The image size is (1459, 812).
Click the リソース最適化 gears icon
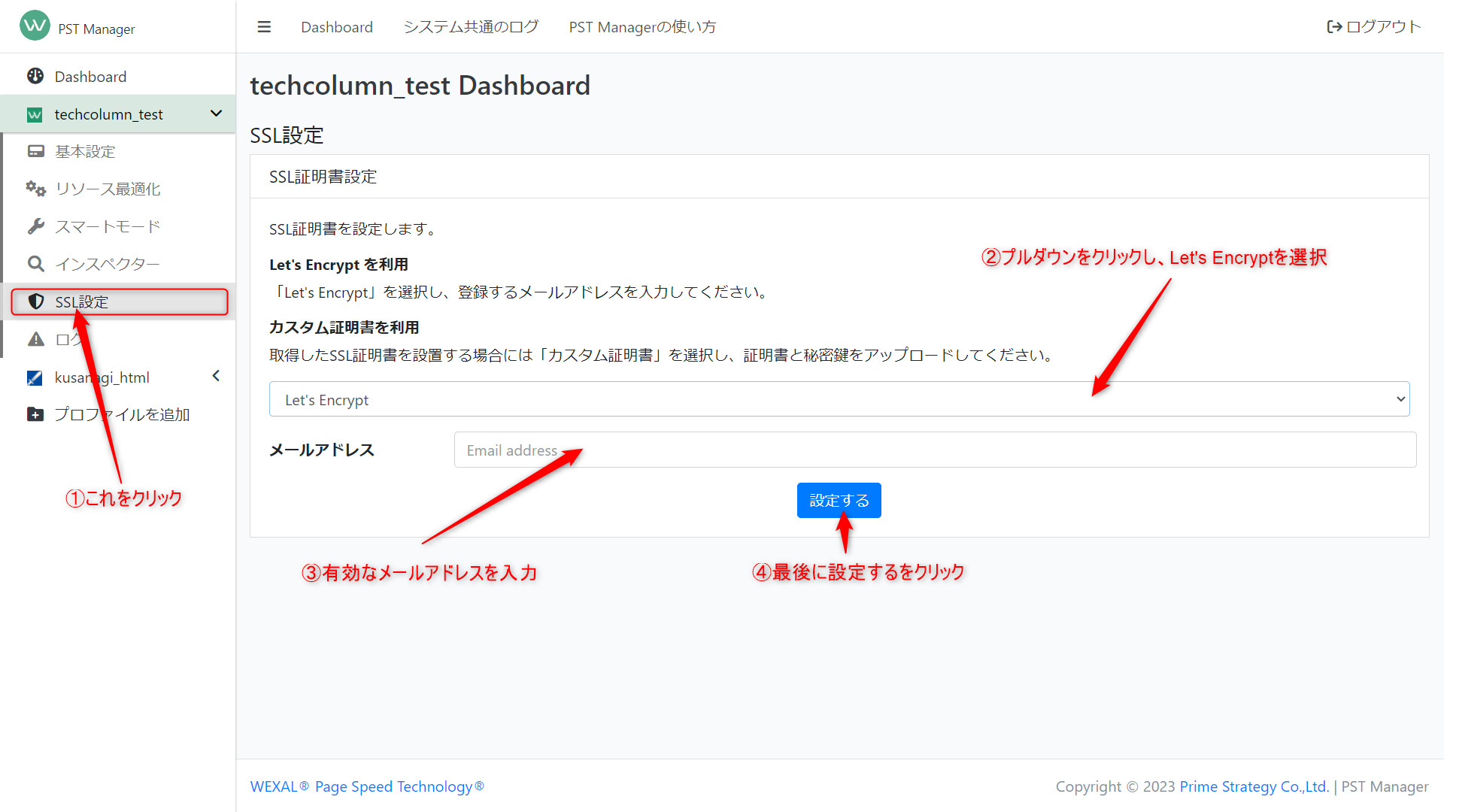[x=35, y=189]
